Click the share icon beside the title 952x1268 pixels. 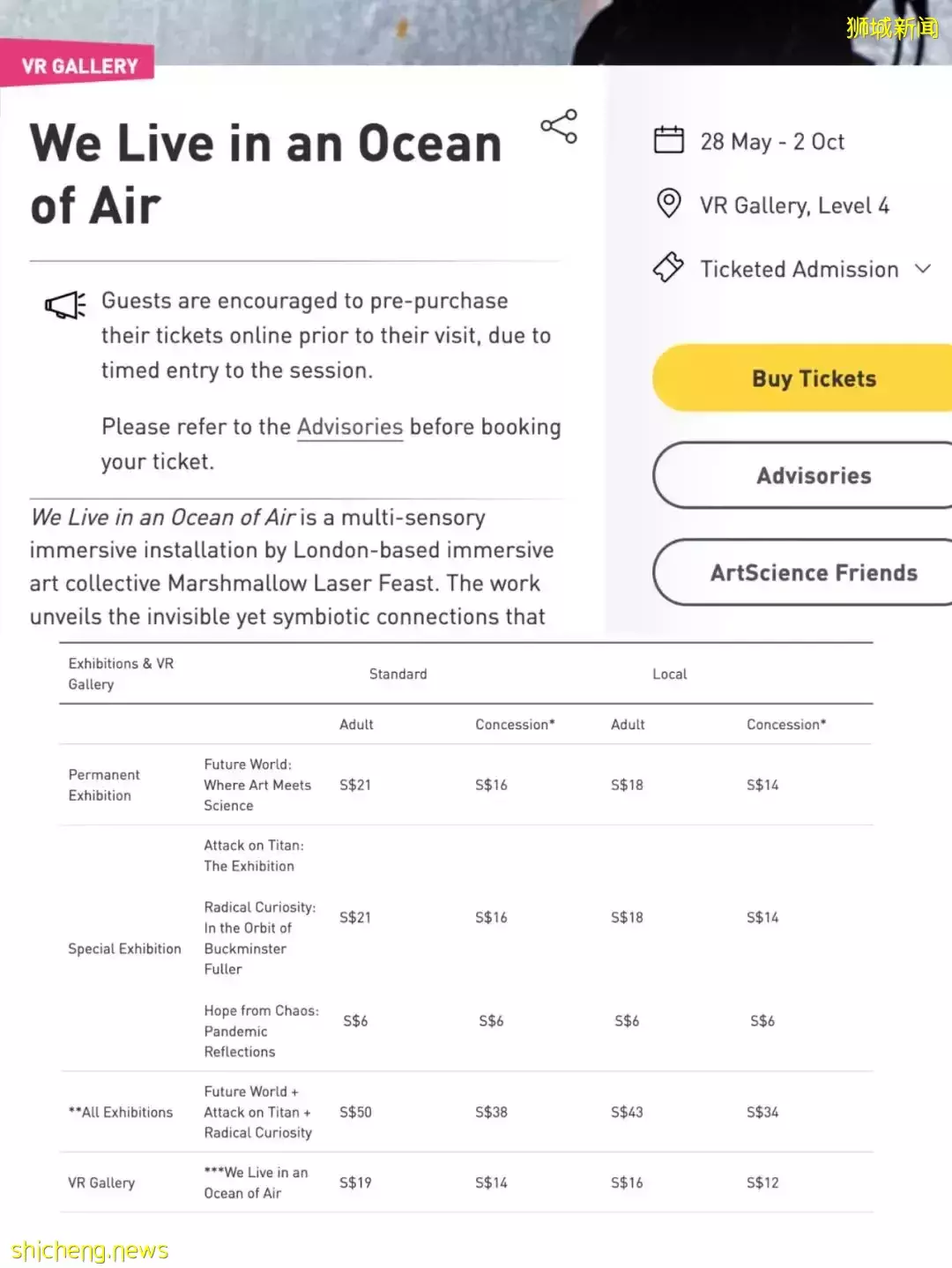click(x=559, y=127)
